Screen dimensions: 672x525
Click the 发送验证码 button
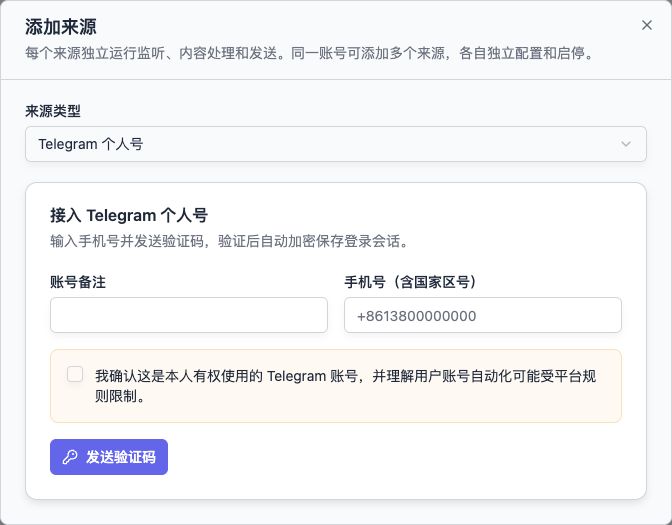point(109,457)
